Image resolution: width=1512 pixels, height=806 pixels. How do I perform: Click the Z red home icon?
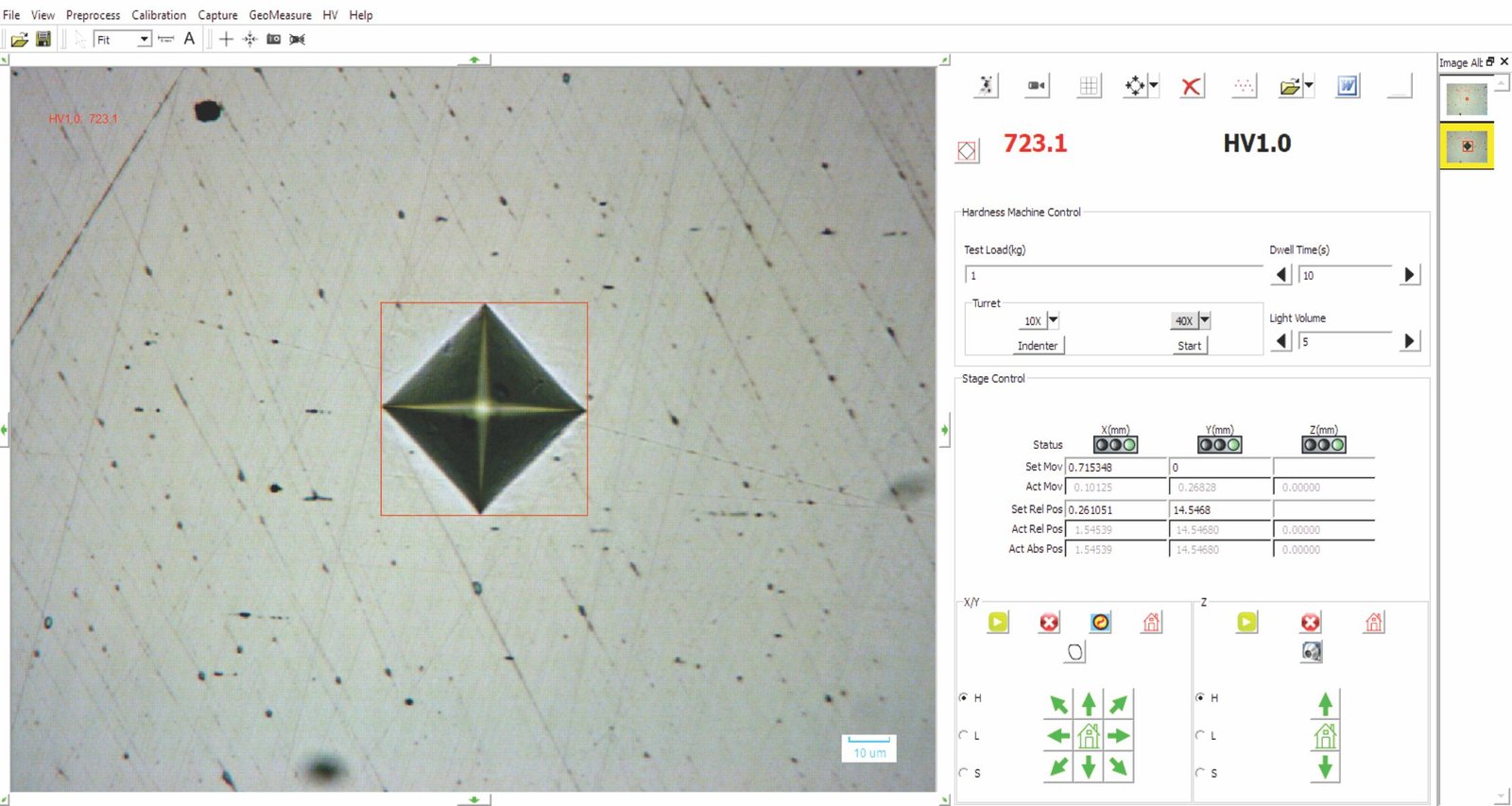point(1374,622)
